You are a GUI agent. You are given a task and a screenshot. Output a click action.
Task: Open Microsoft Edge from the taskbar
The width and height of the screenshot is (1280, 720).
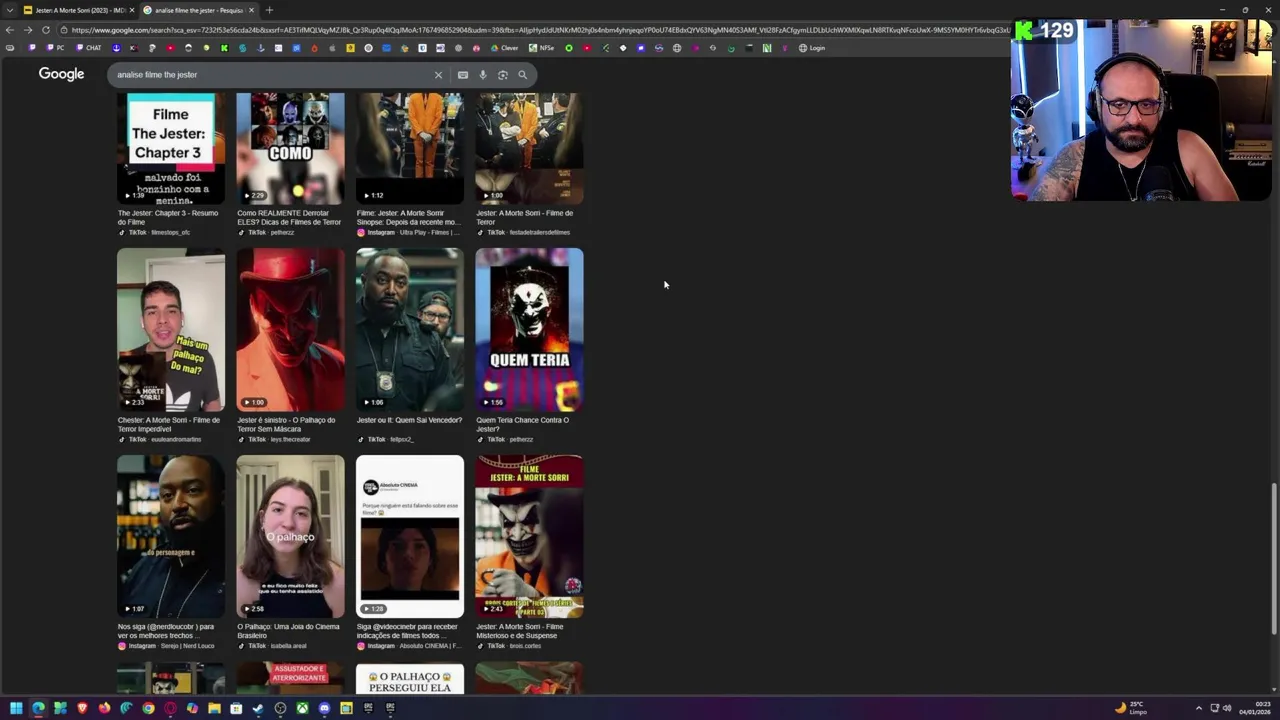pos(38,709)
